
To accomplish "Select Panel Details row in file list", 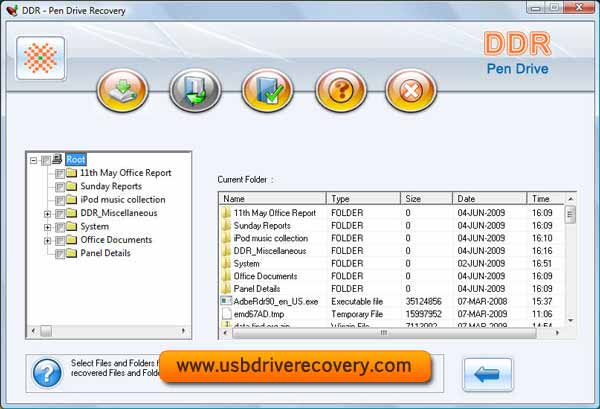I will point(391,288).
